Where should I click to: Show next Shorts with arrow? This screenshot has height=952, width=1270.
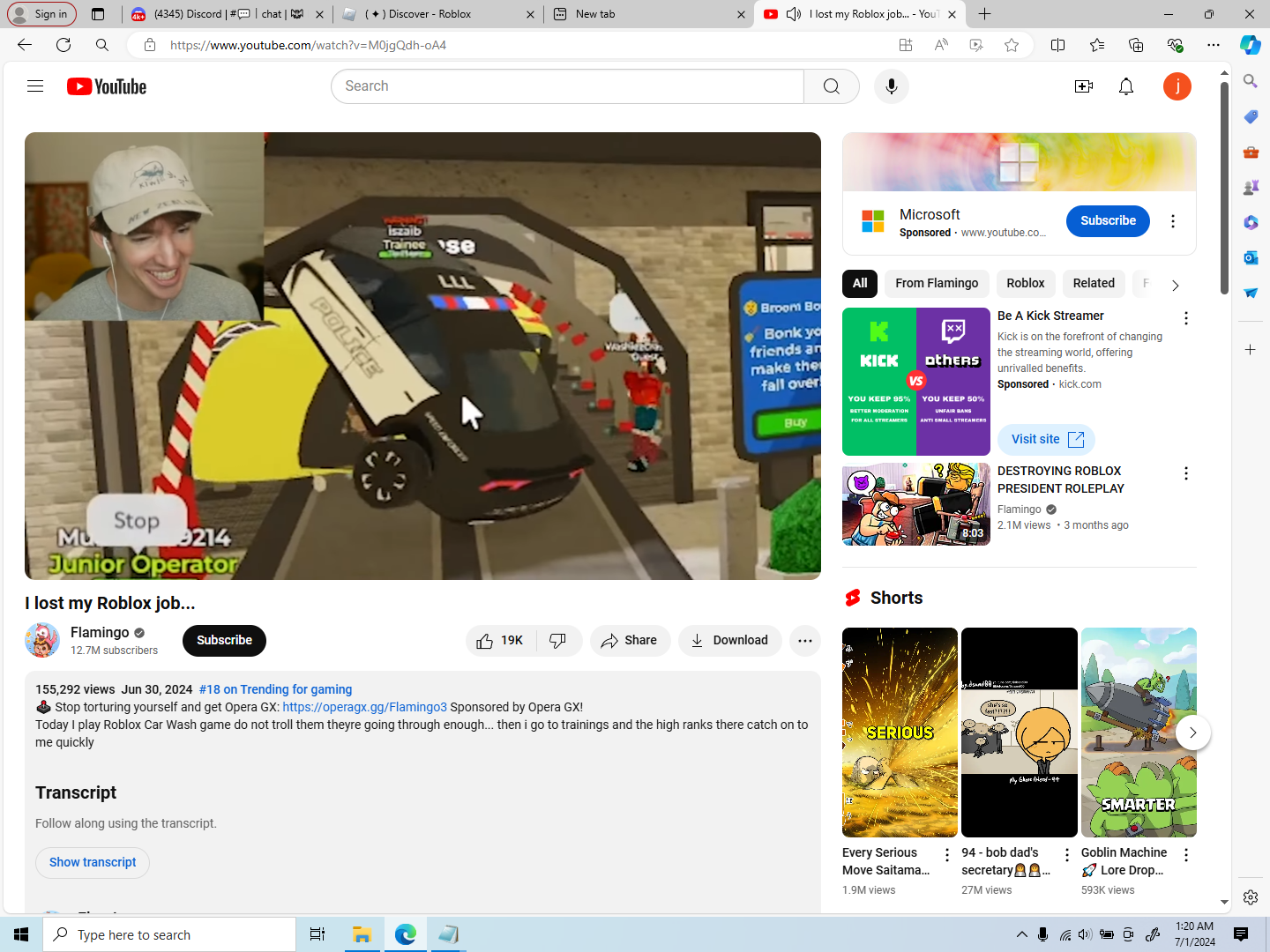(1193, 733)
